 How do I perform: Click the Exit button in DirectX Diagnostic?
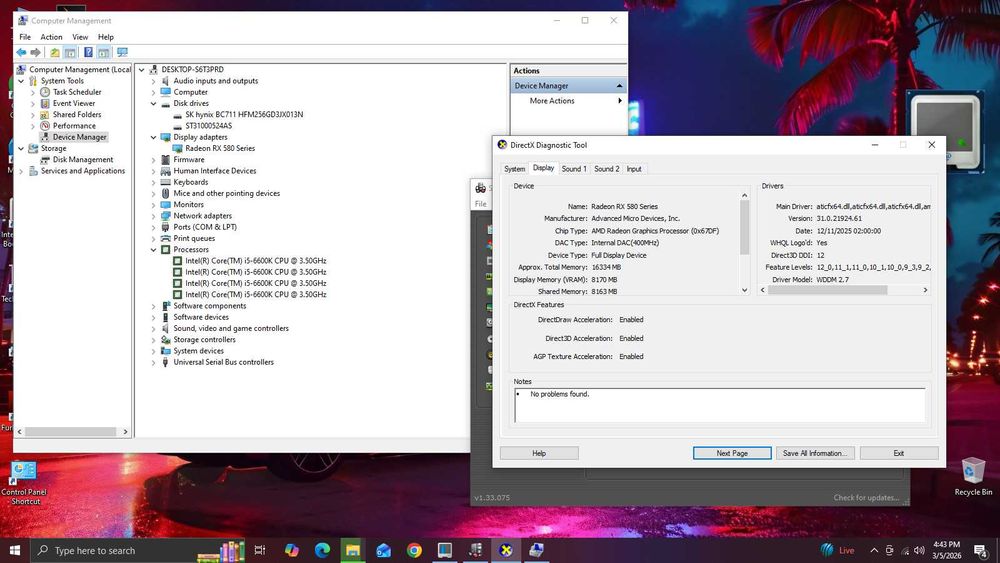pyautogui.click(x=899, y=453)
